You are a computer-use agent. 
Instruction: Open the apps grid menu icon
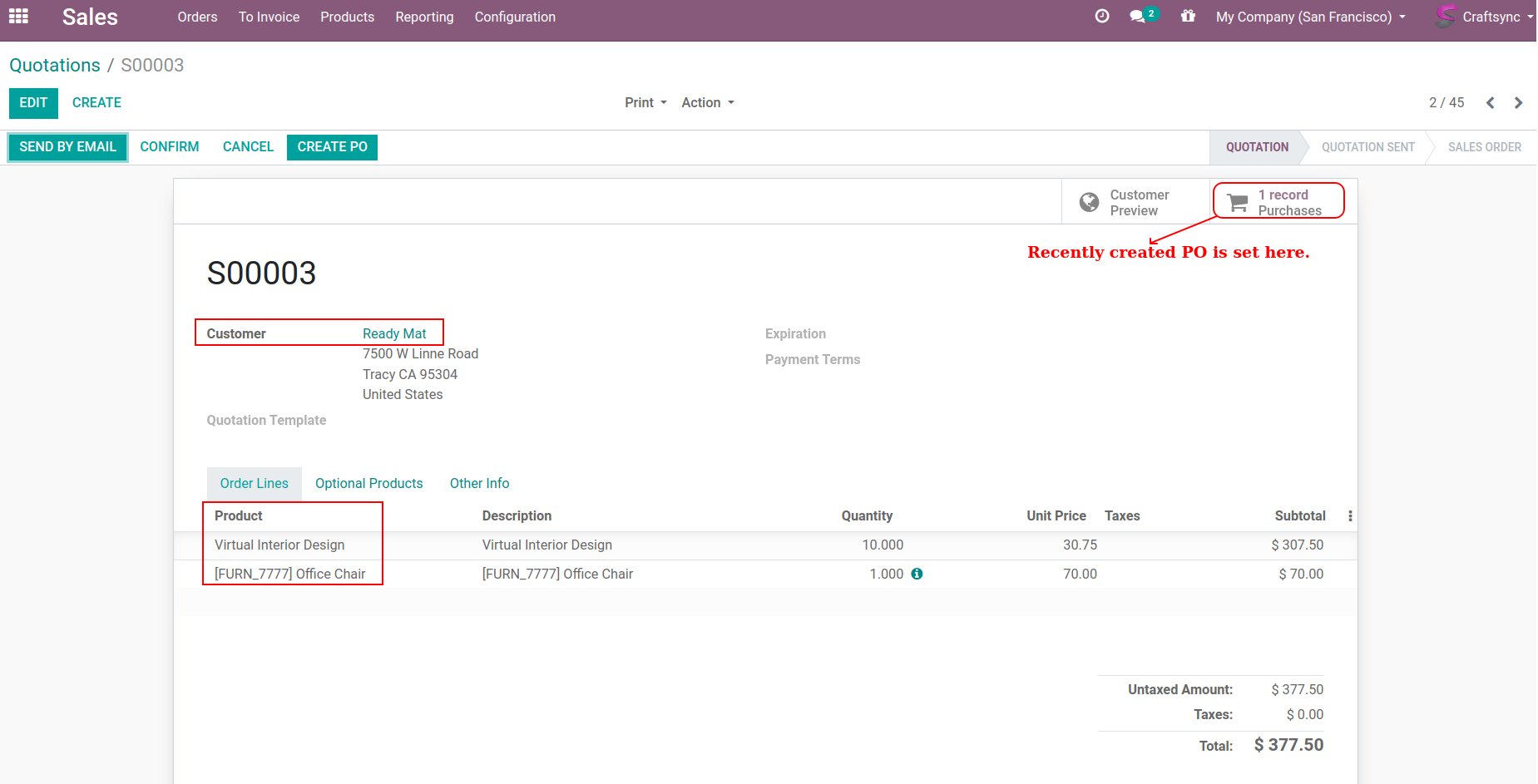point(18,17)
